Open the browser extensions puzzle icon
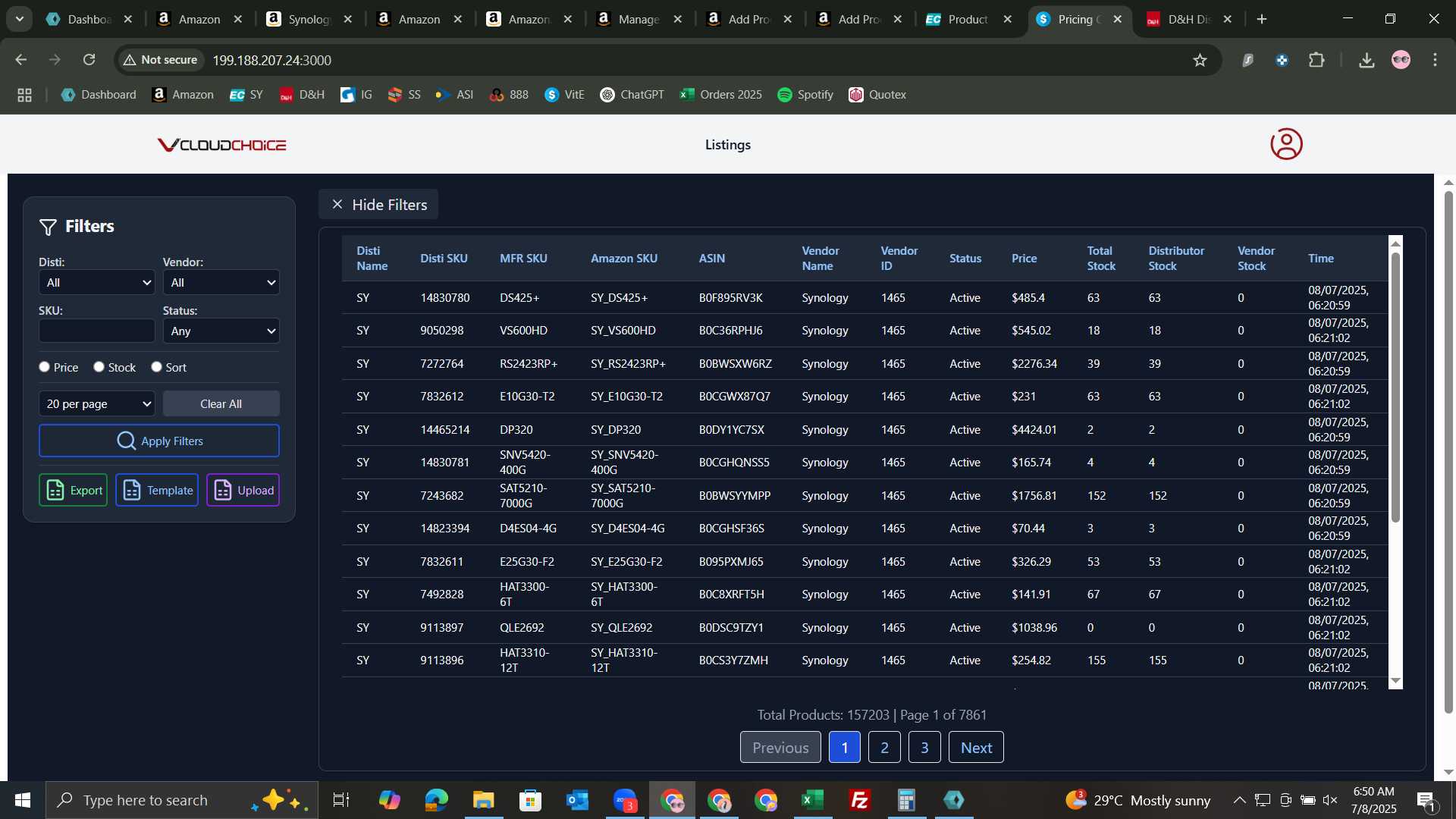 [1316, 60]
